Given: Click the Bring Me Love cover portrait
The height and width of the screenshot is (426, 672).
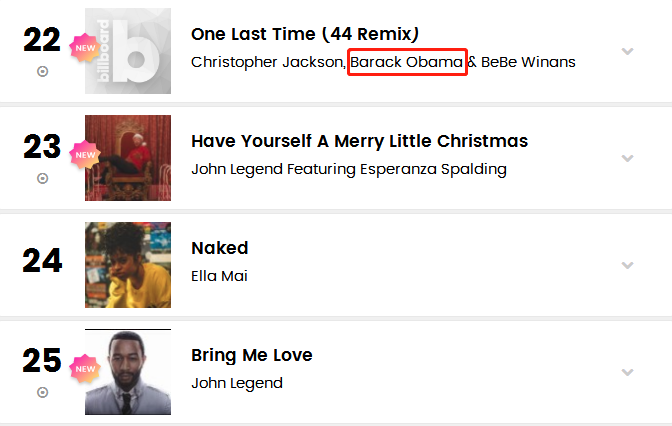Looking at the screenshot, I should (128, 372).
